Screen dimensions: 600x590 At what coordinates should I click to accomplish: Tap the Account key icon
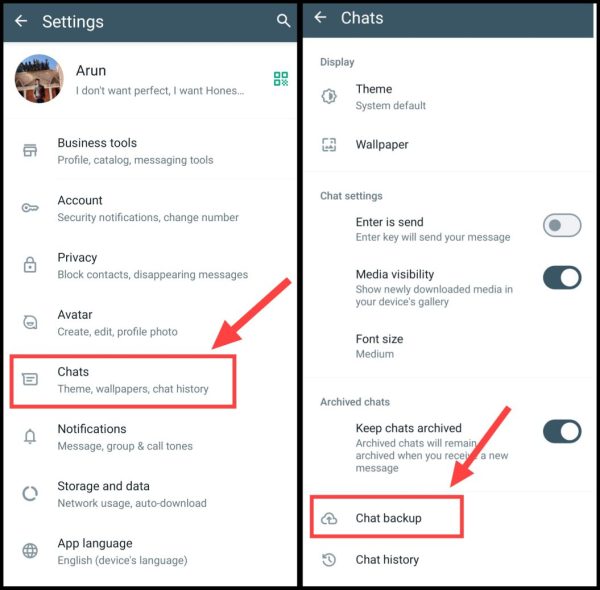(30, 208)
